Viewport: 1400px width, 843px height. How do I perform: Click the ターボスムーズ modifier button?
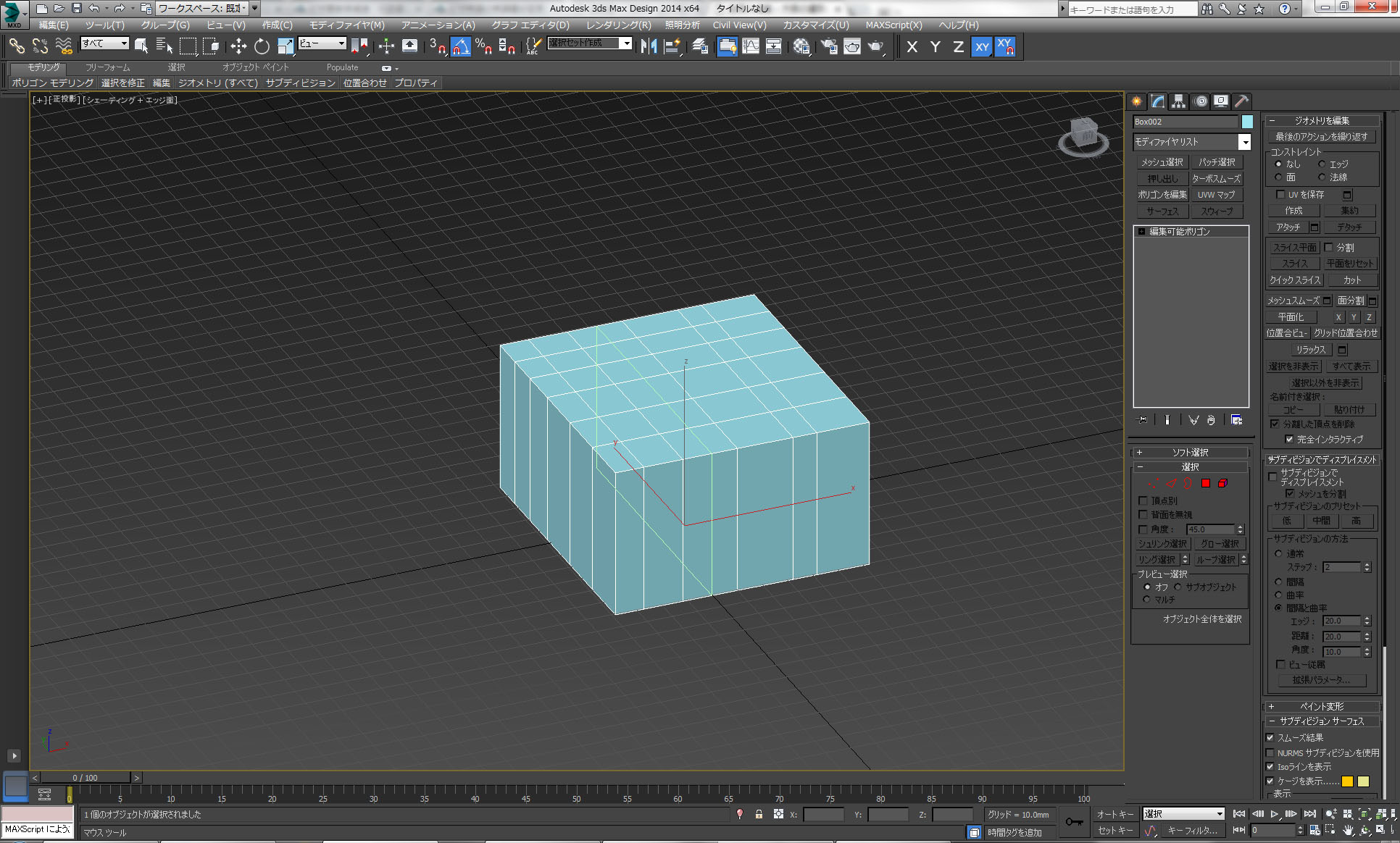1216,178
